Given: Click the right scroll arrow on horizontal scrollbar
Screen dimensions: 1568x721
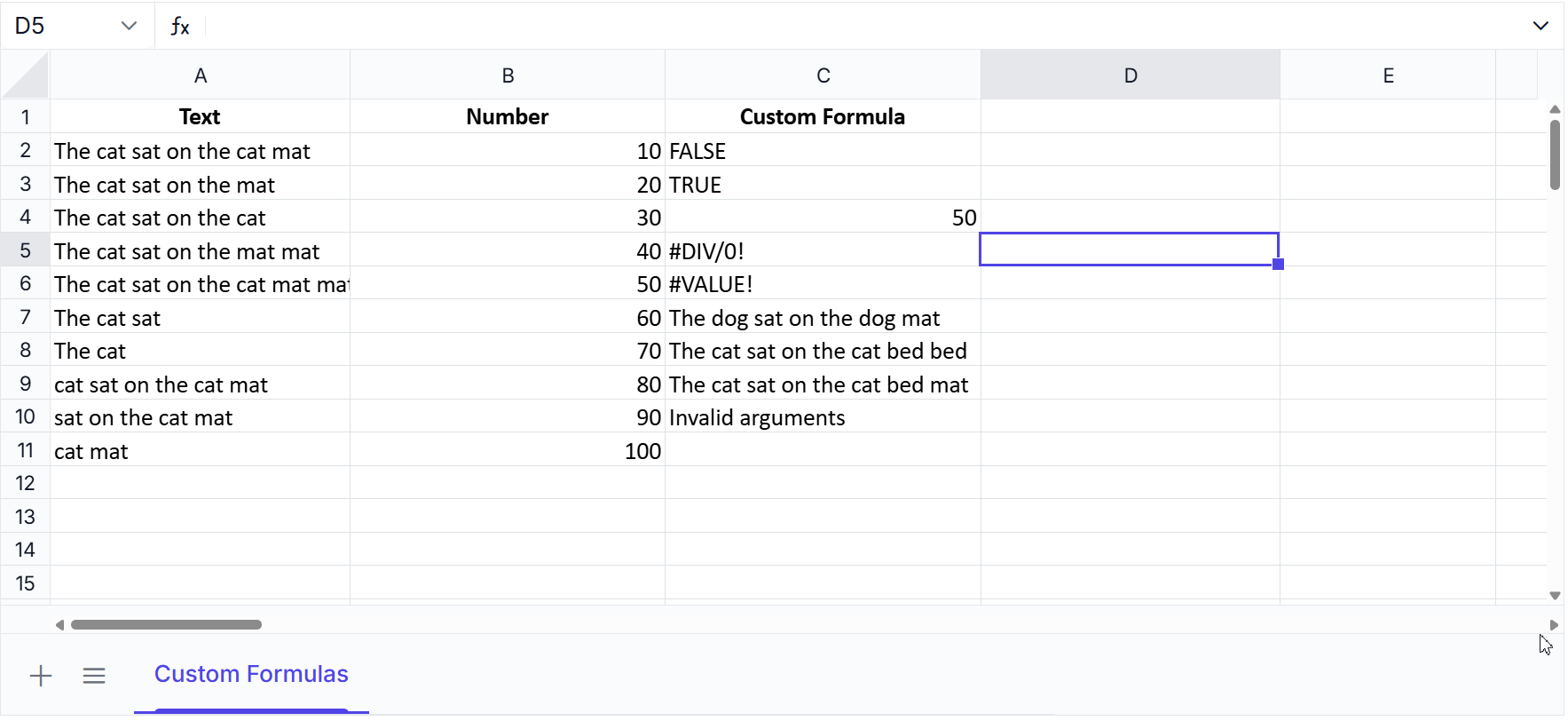Looking at the screenshot, I should tap(1556, 624).
